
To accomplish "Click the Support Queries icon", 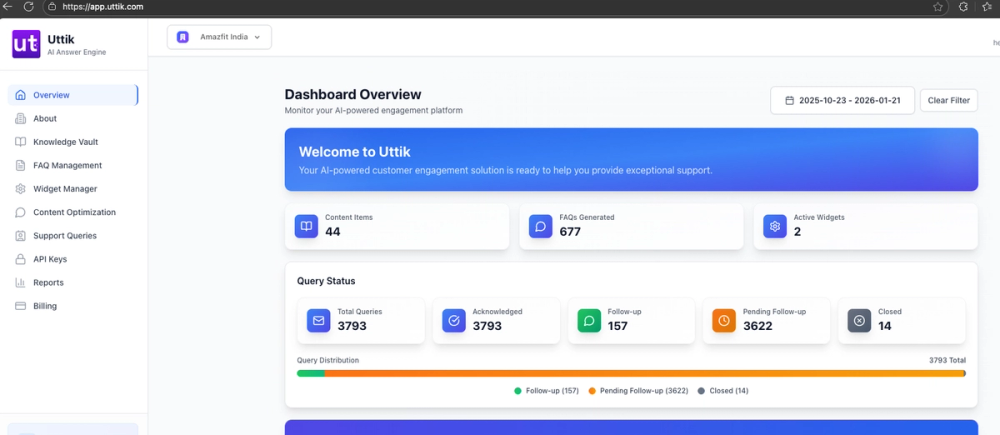I will (x=20, y=236).
